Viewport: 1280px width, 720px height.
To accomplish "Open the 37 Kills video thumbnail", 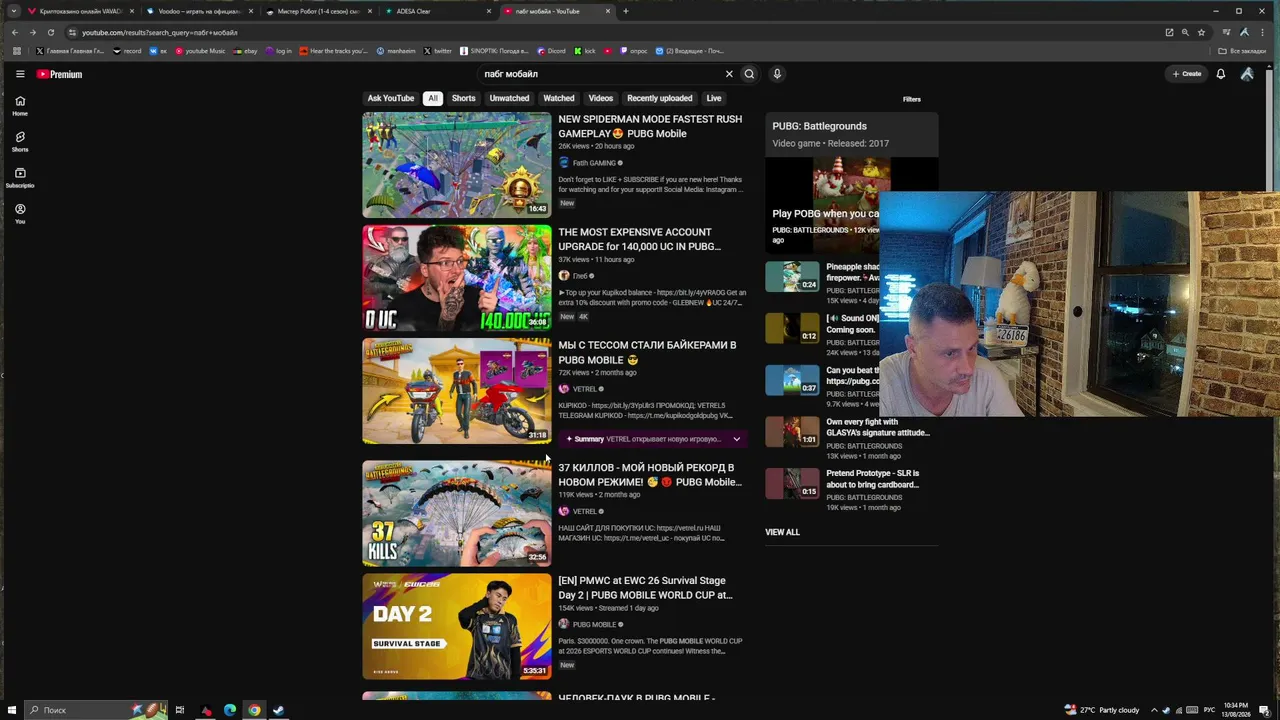I will click(457, 513).
